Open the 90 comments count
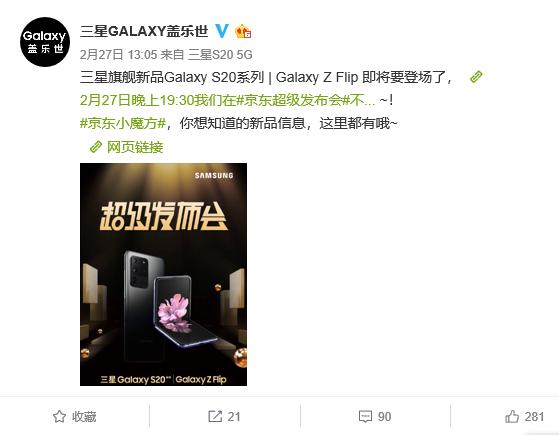Image resolution: width=559 pixels, height=435 pixels. pyautogui.click(x=384, y=416)
